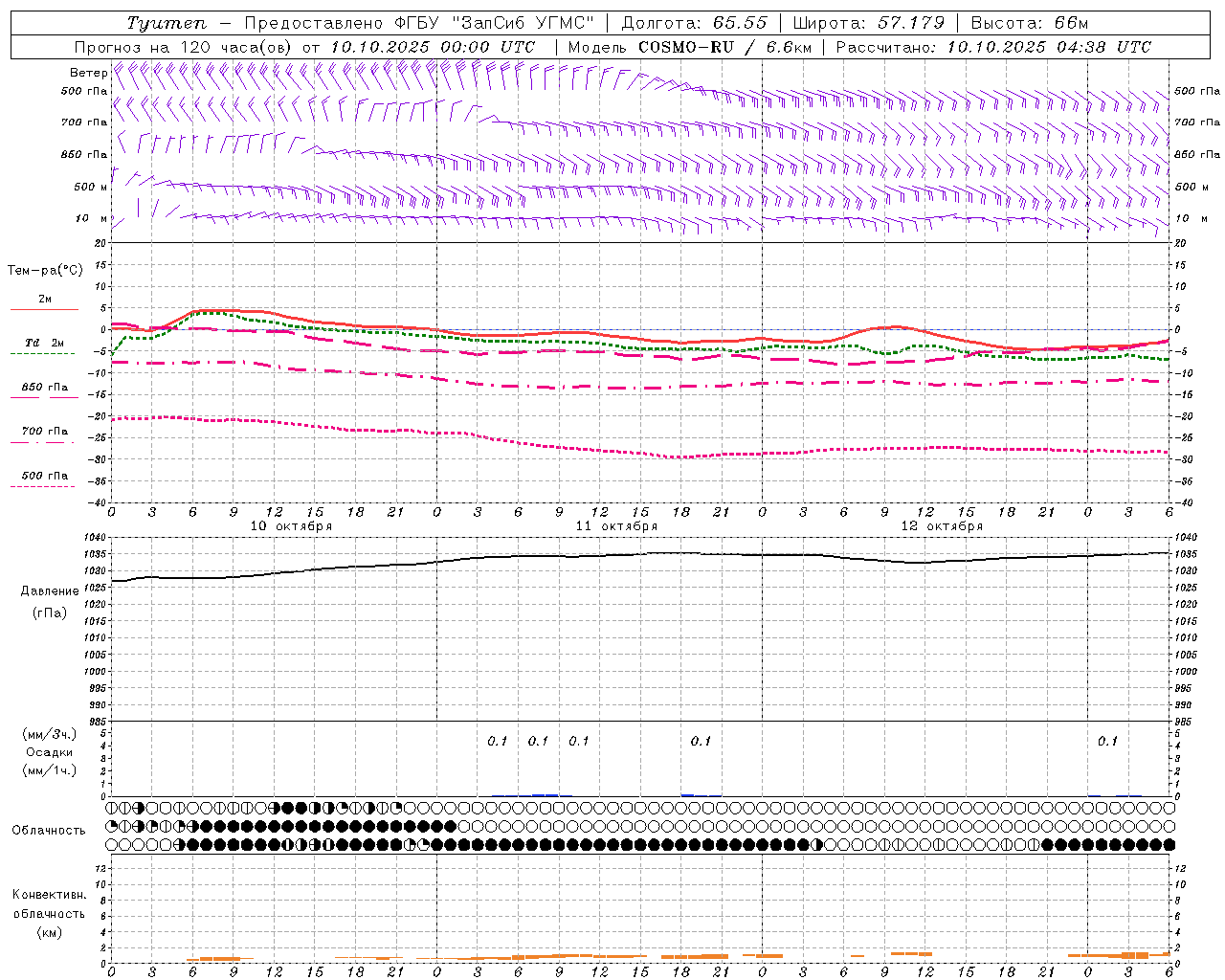1225x980 pixels.
Task: Click the "(гПа)" unit label under Давление
Action: pyautogui.click(x=50, y=613)
